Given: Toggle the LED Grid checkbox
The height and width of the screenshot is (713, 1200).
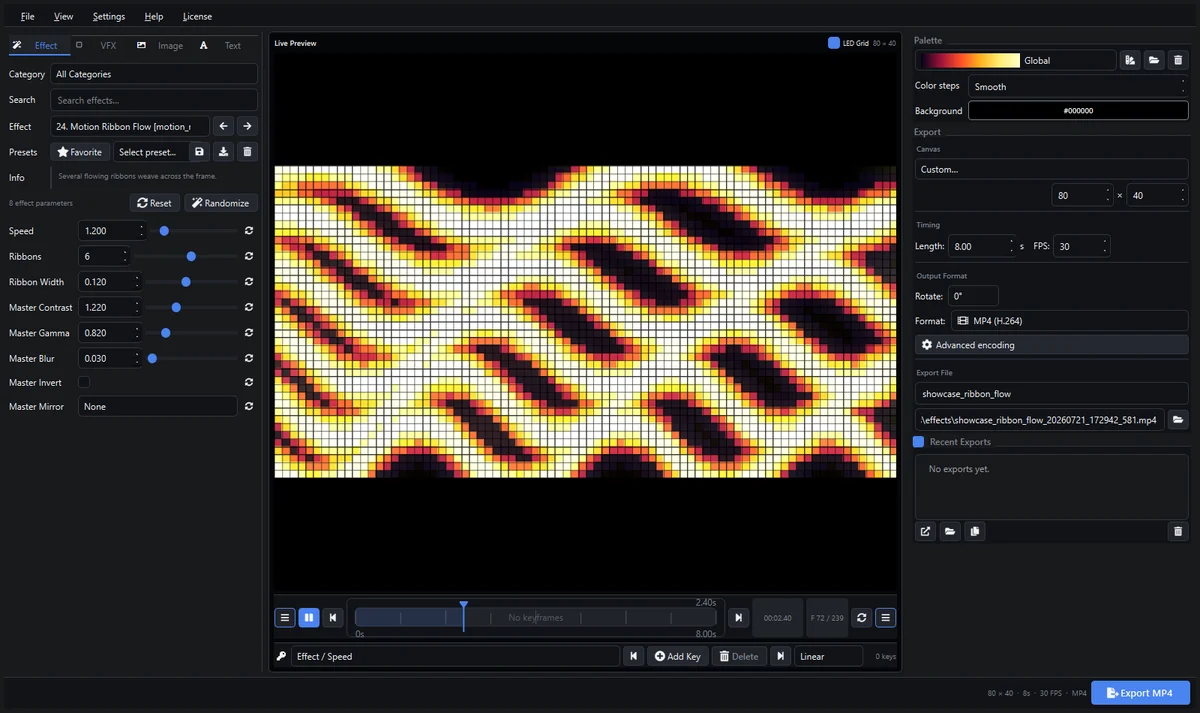Looking at the screenshot, I should pyautogui.click(x=834, y=43).
